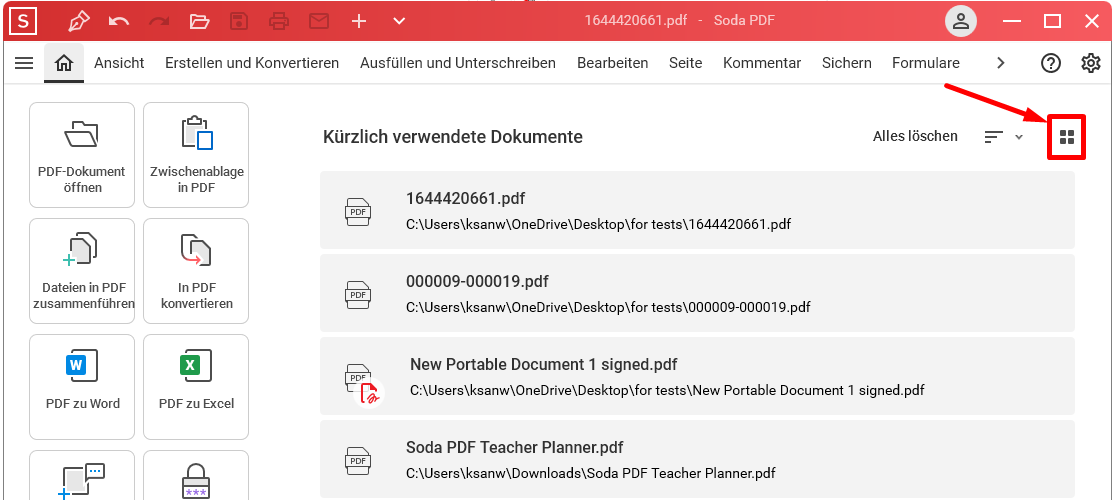Open the settings gear icon

1091,63
